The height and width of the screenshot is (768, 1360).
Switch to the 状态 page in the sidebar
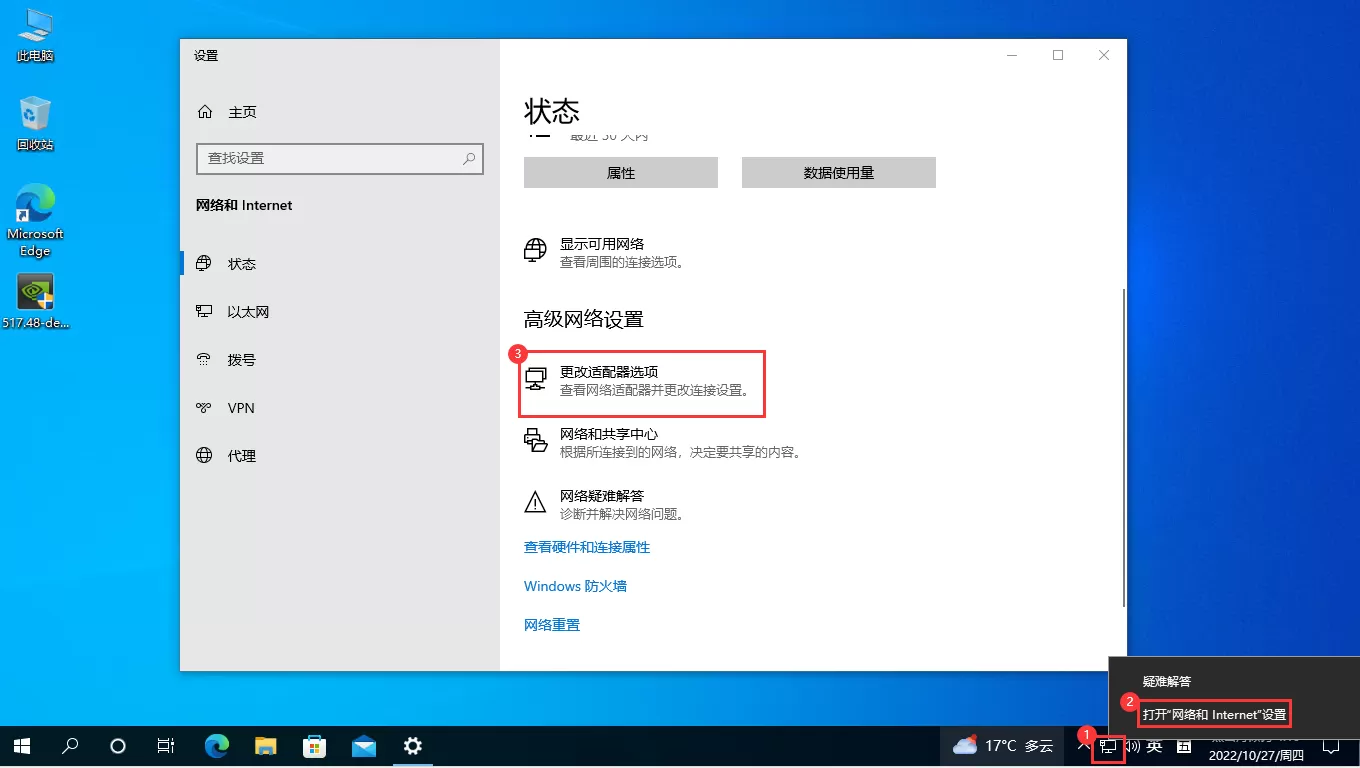click(241, 263)
